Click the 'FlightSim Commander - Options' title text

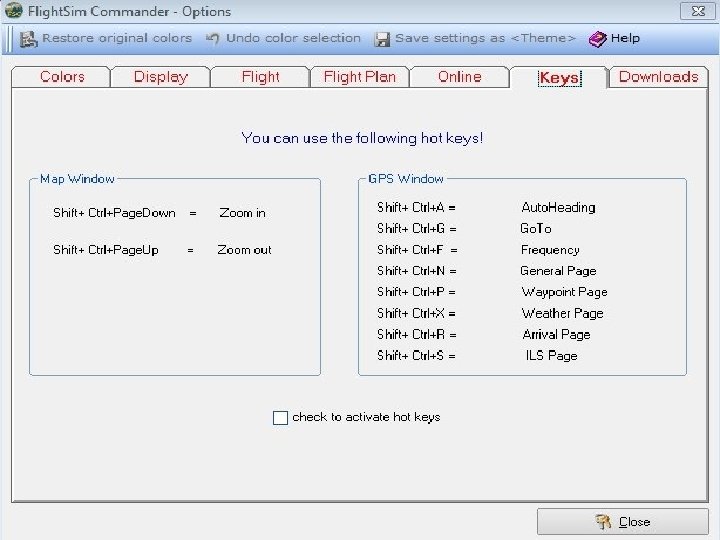(129, 11)
